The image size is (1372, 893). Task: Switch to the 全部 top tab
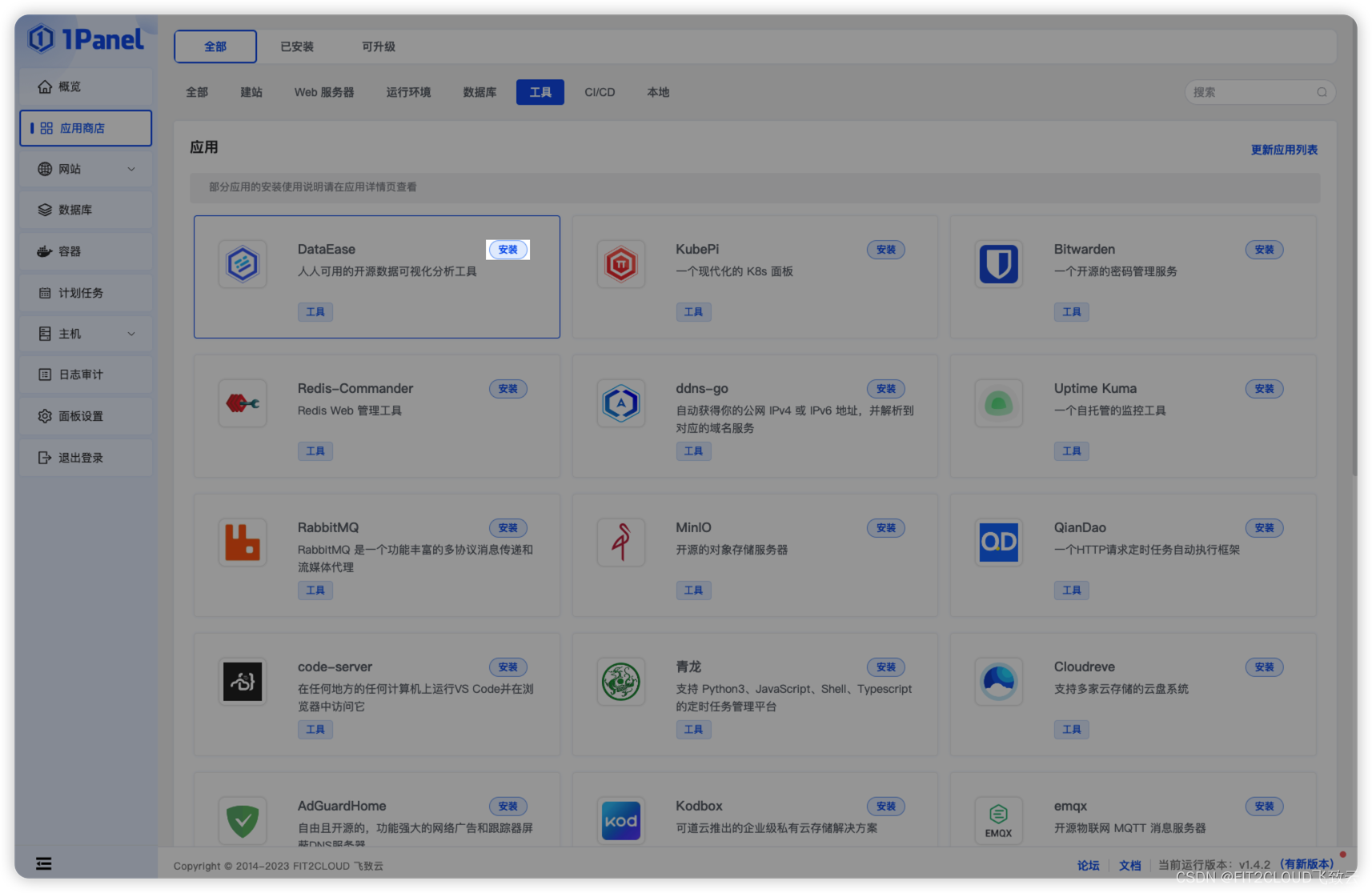tap(215, 46)
